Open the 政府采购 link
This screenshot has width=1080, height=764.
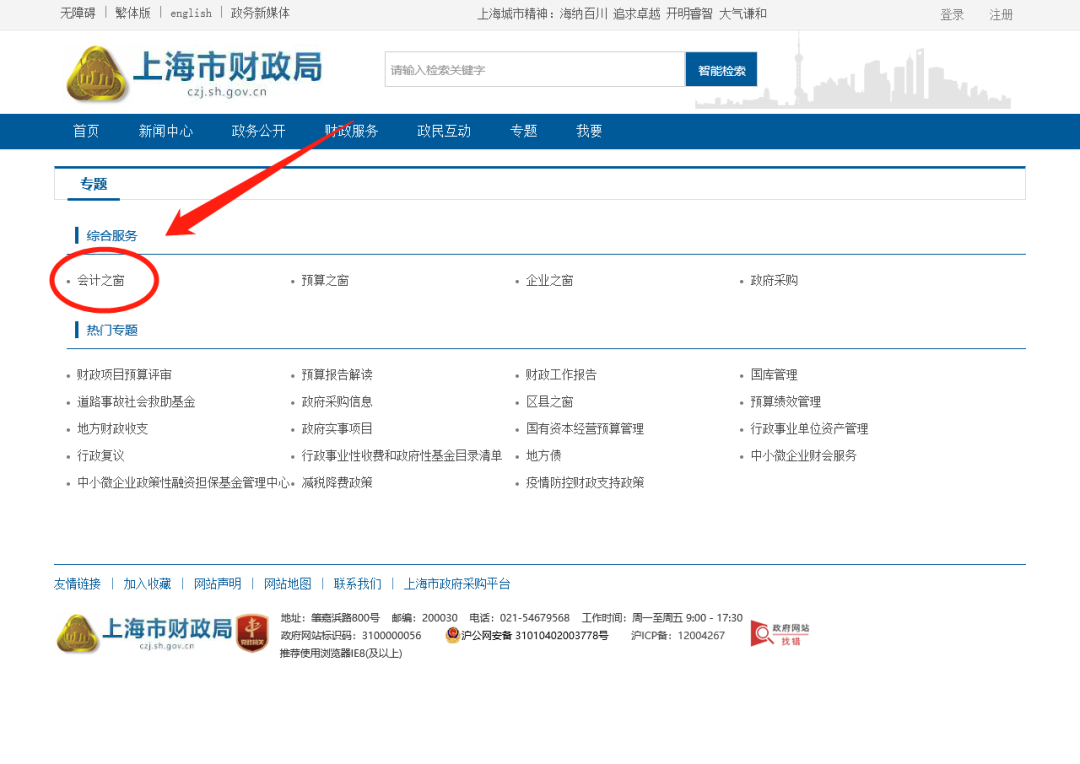[774, 280]
